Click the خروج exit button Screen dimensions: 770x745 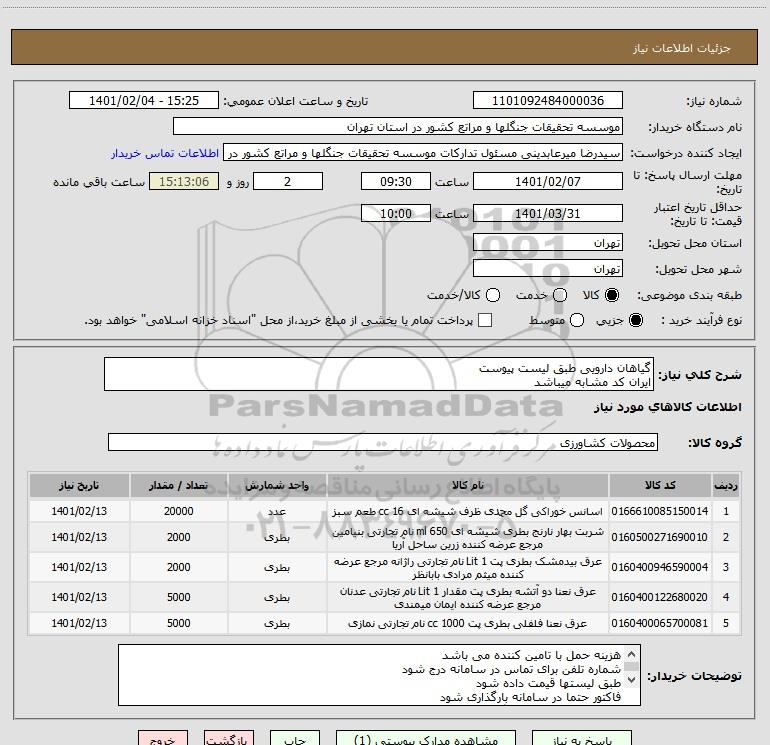click(x=163, y=738)
